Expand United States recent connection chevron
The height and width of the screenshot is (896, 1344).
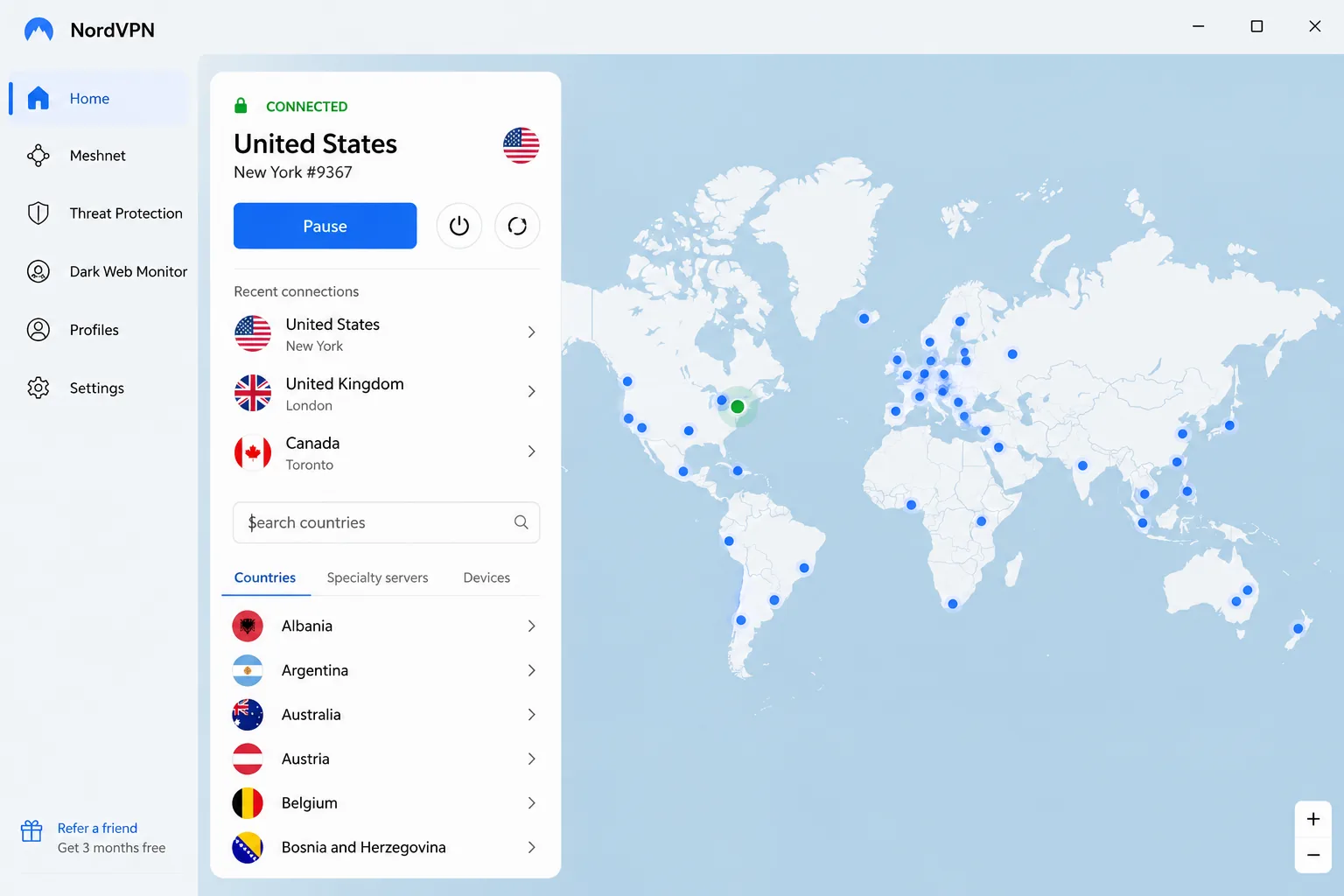tap(531, 332)
